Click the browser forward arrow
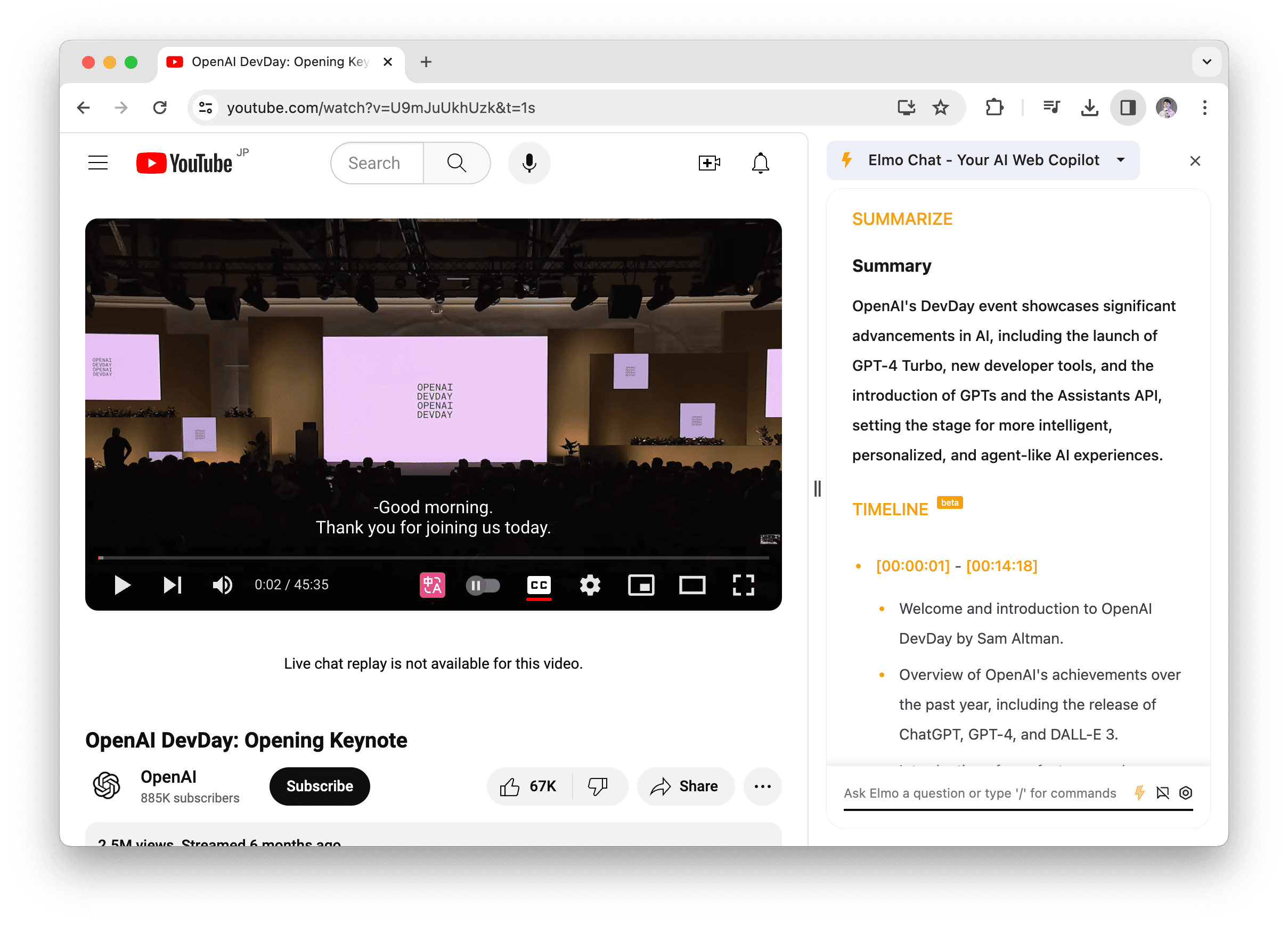Image resolution: width=1288 pixels, height=925 pixels. point(121,108)
